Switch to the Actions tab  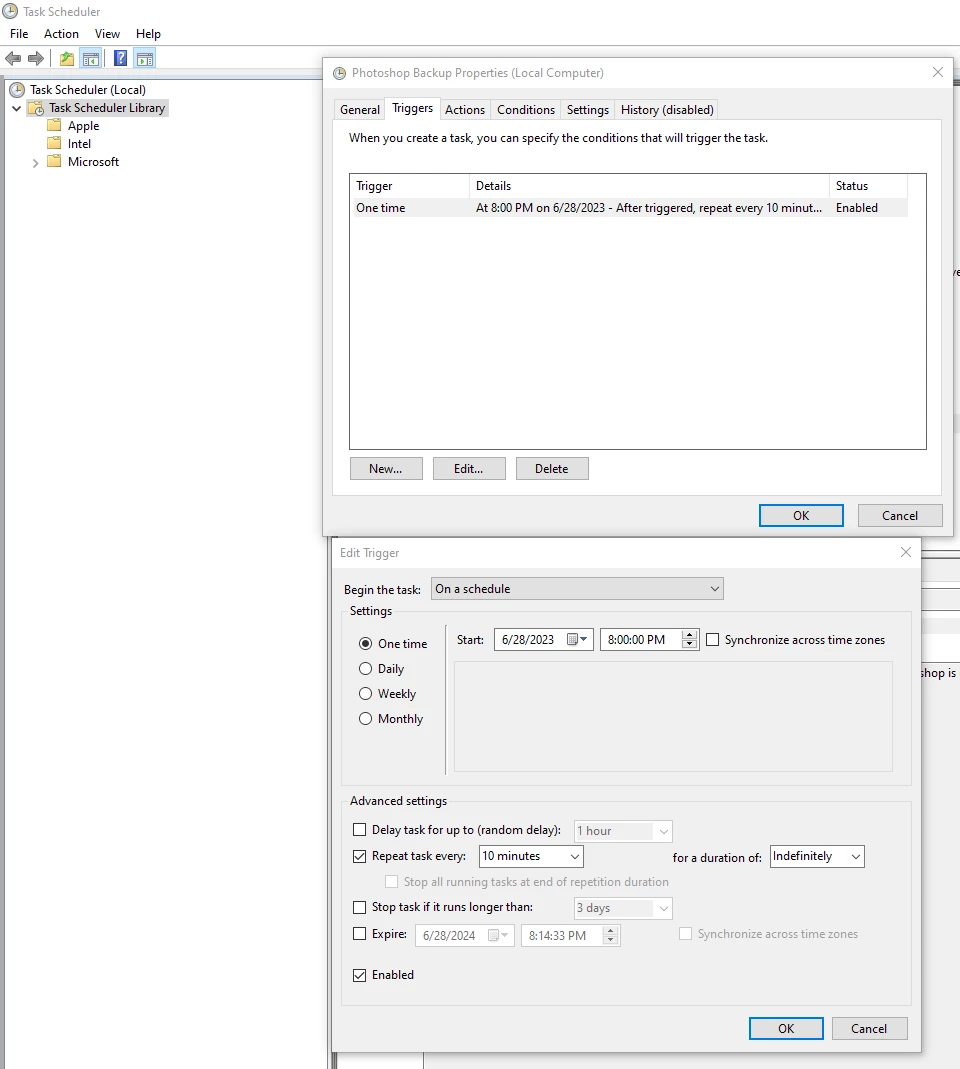[x=465, y=110]
